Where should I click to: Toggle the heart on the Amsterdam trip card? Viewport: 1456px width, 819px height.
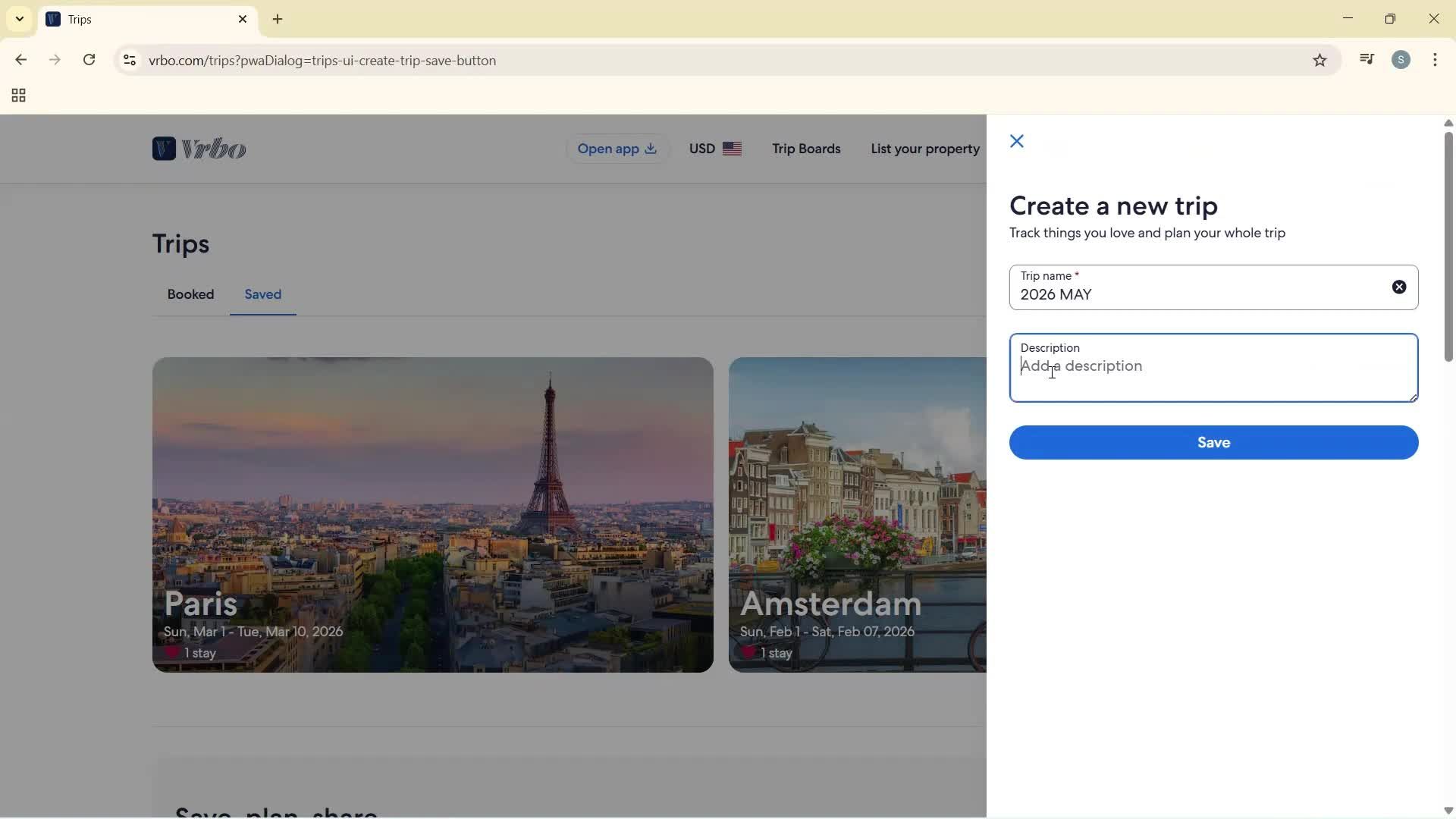pyautogui.click(x=749, y=652)
